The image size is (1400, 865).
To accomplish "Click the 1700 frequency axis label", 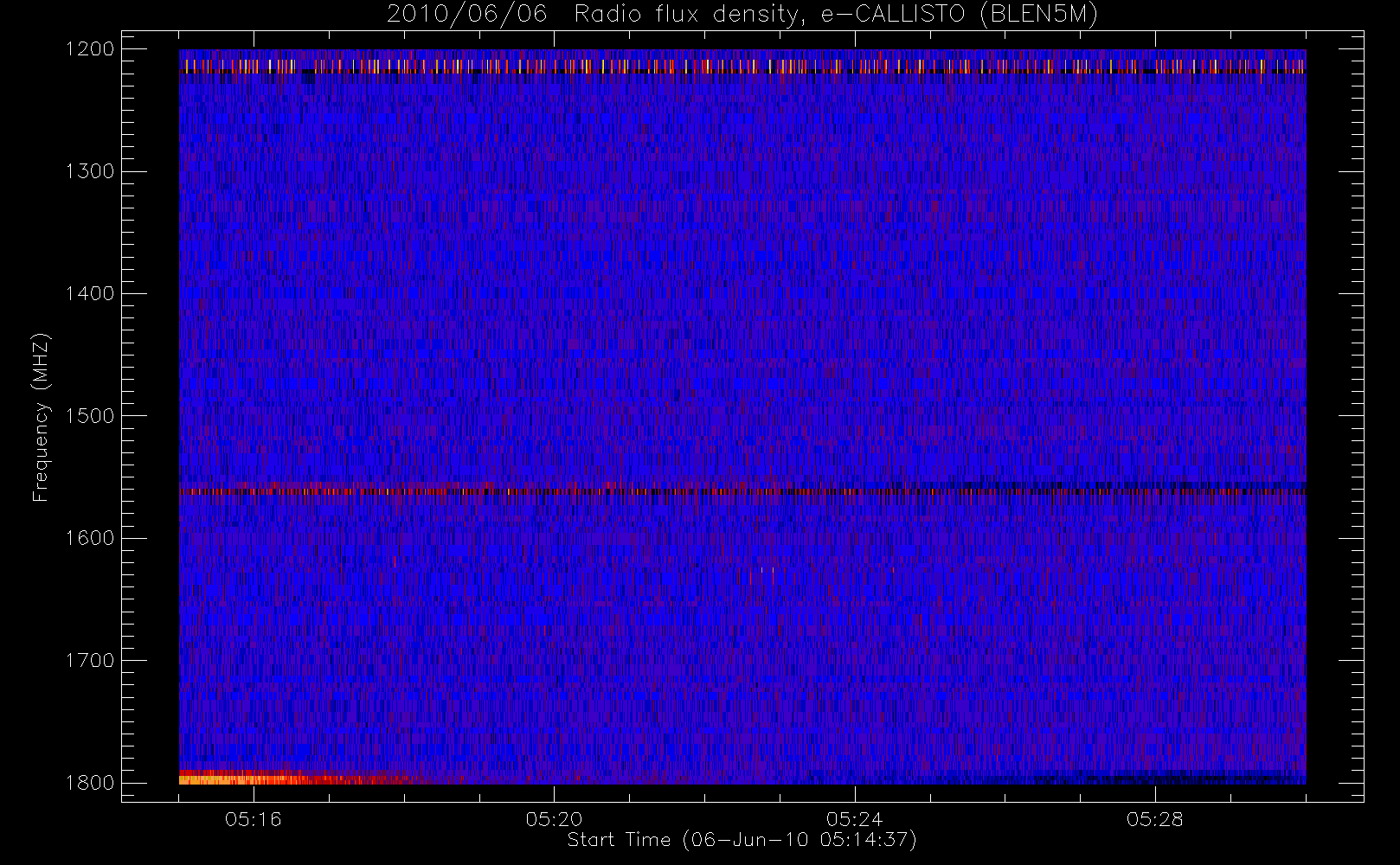I will click(x=90, y=660).
